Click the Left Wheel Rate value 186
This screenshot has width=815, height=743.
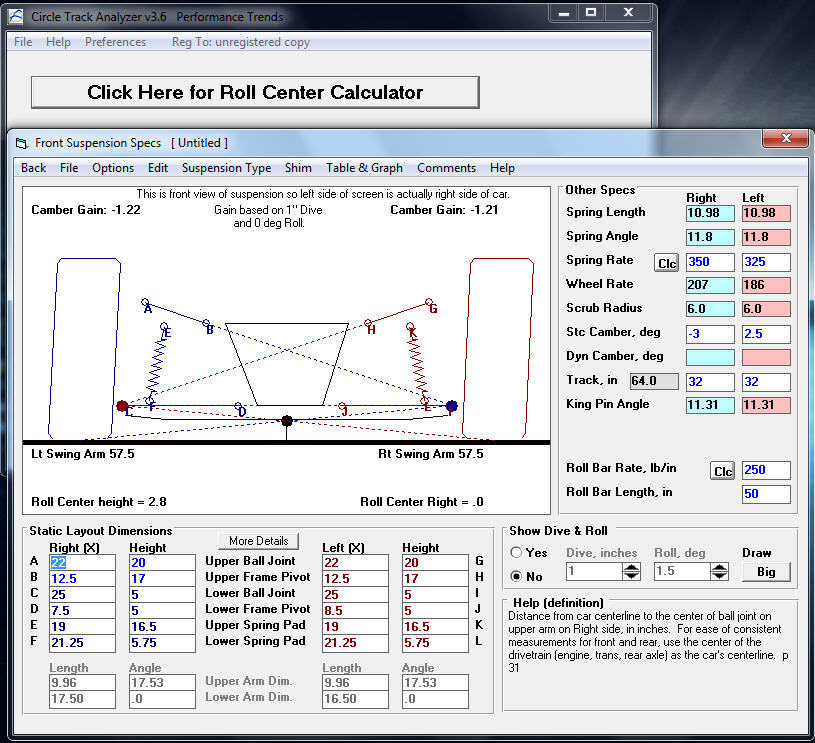click(766, 285)
